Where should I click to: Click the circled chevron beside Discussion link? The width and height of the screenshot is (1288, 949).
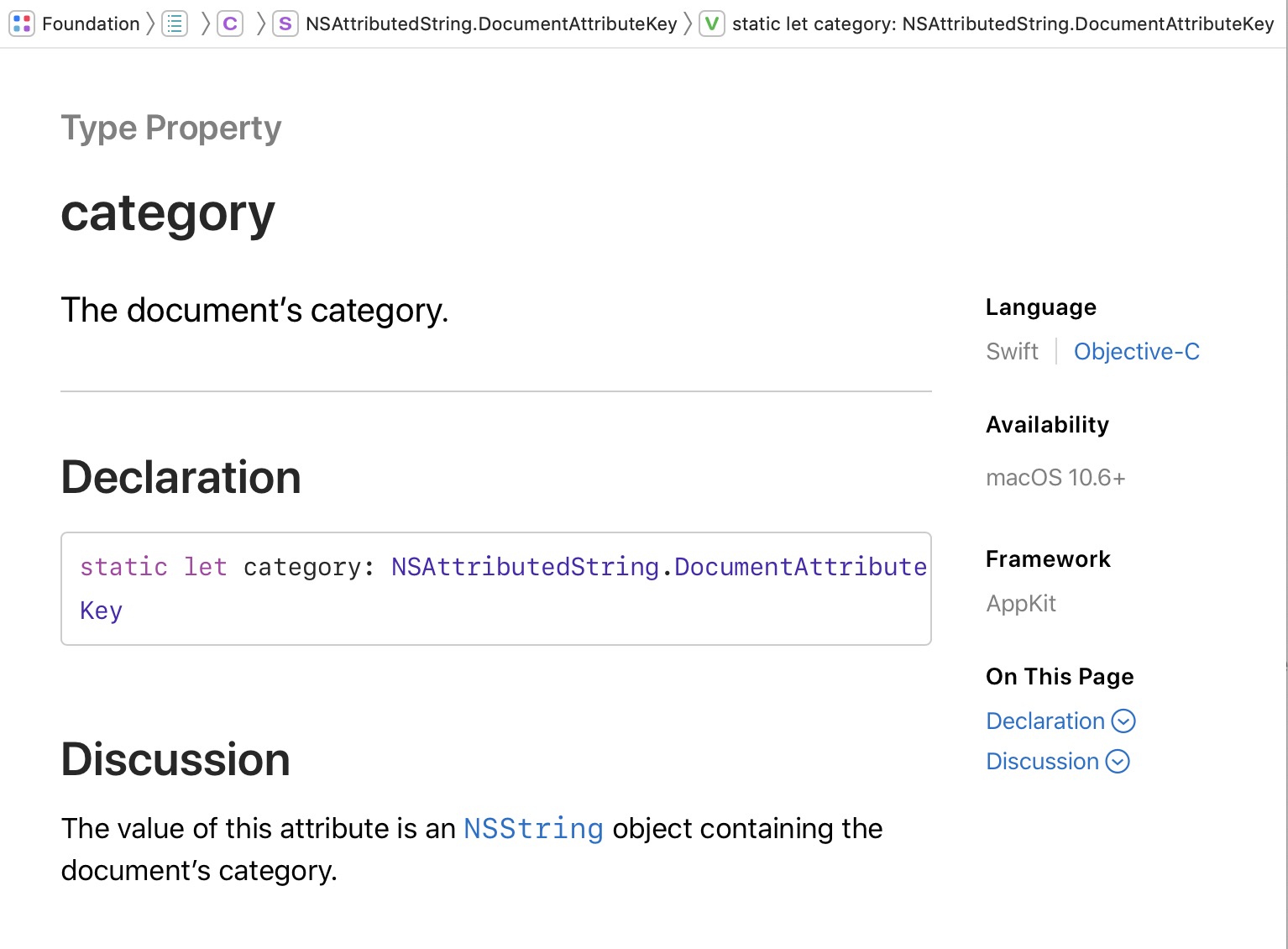coord(1118,762)
